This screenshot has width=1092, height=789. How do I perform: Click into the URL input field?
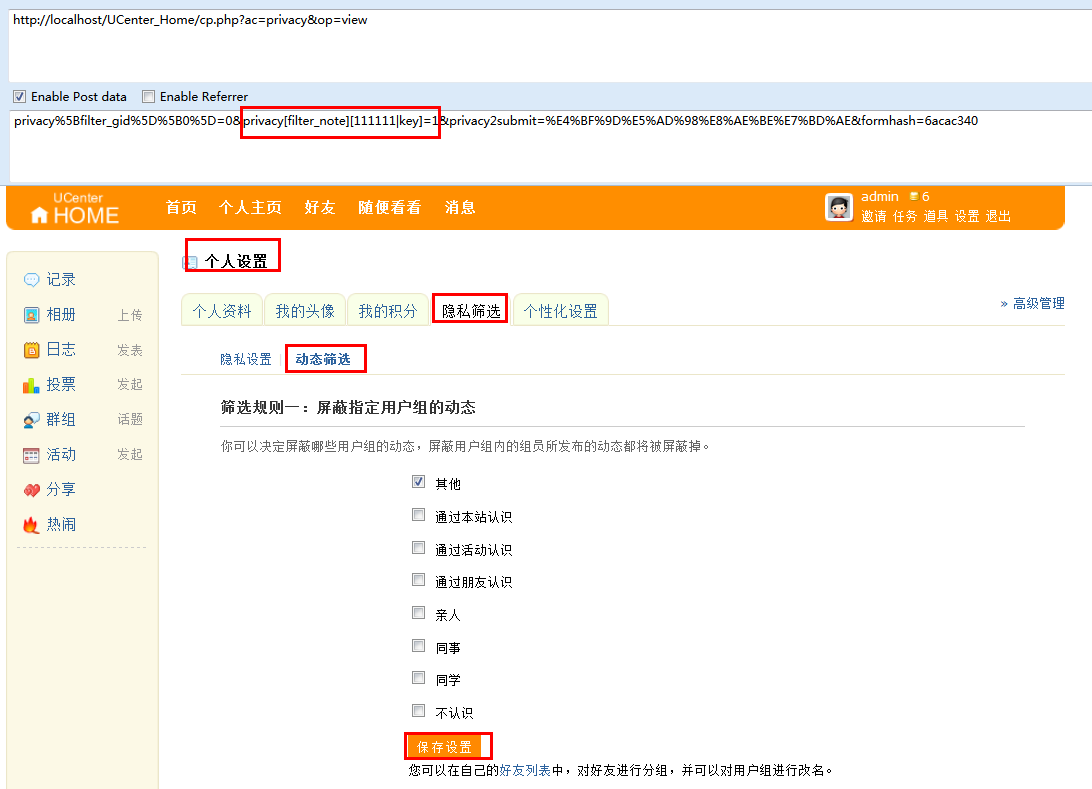(x=550, y=45)
